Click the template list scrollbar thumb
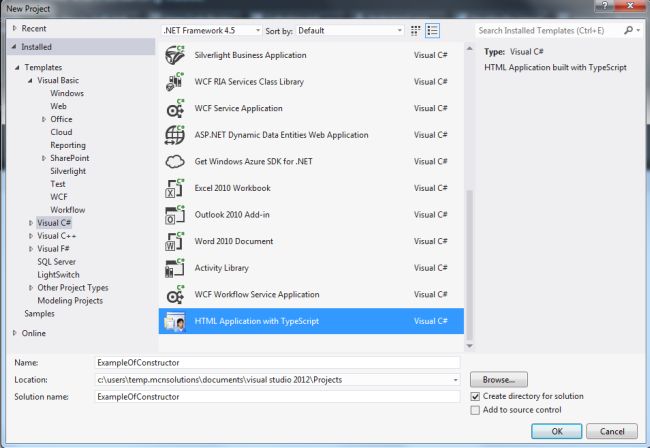650x448 pixels. pos(469,264)
